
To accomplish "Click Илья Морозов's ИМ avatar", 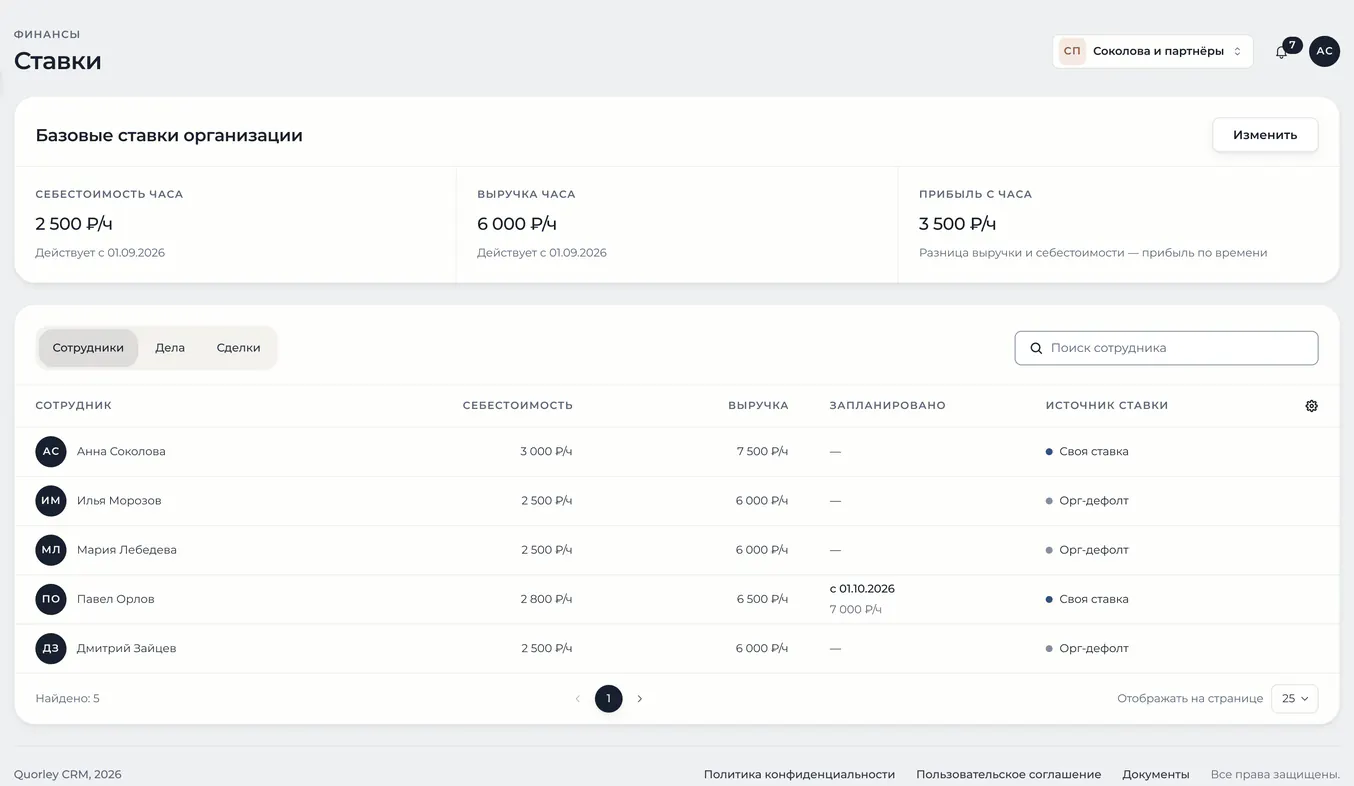I will 51,501.
